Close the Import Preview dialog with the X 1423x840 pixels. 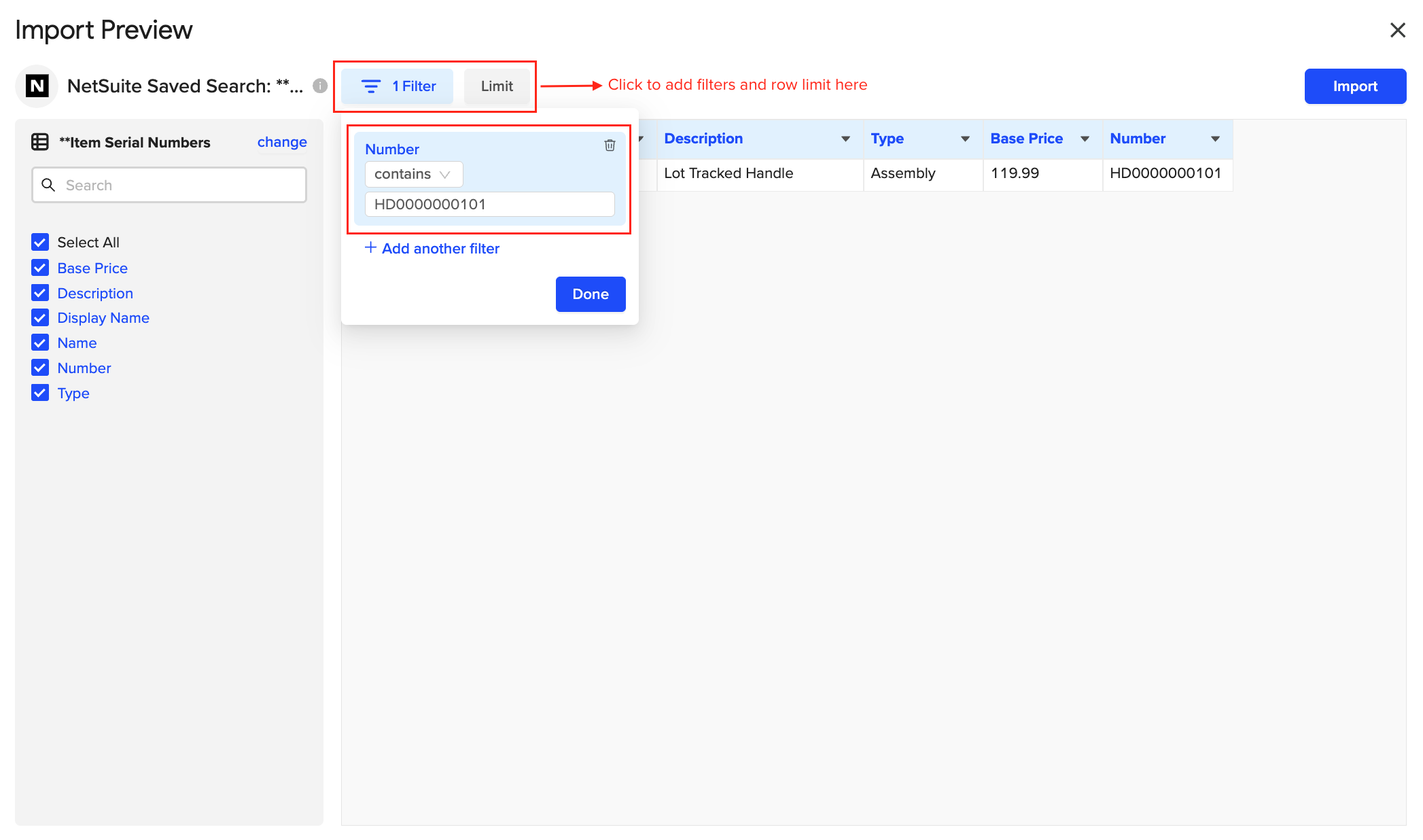coord(1397,30)
